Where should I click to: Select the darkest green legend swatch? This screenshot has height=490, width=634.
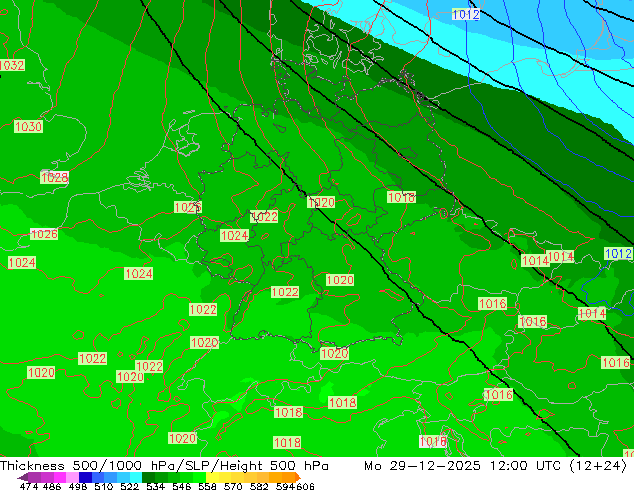[x=148, y=477]
